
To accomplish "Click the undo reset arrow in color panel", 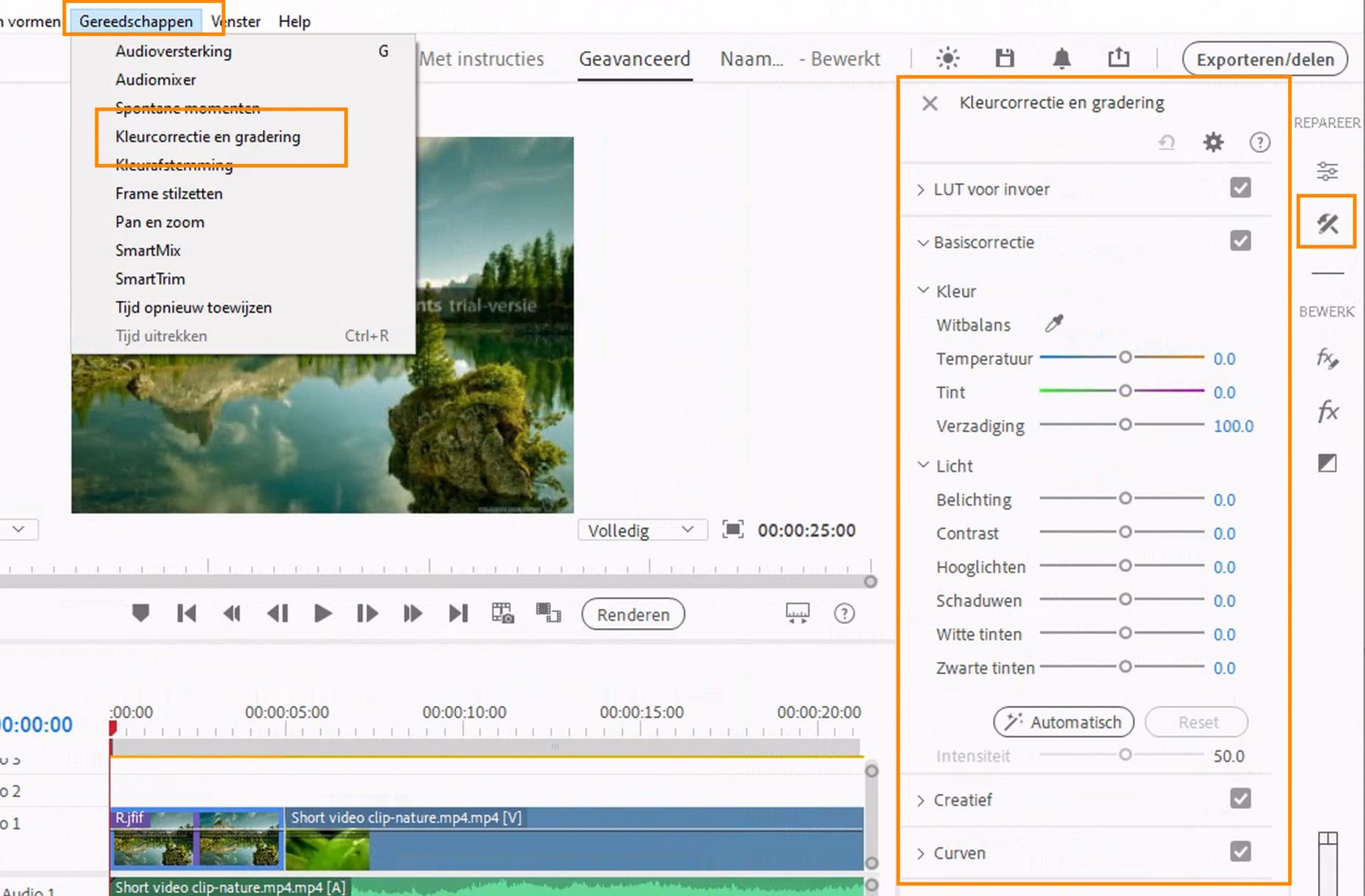I will coord(1167,142).
